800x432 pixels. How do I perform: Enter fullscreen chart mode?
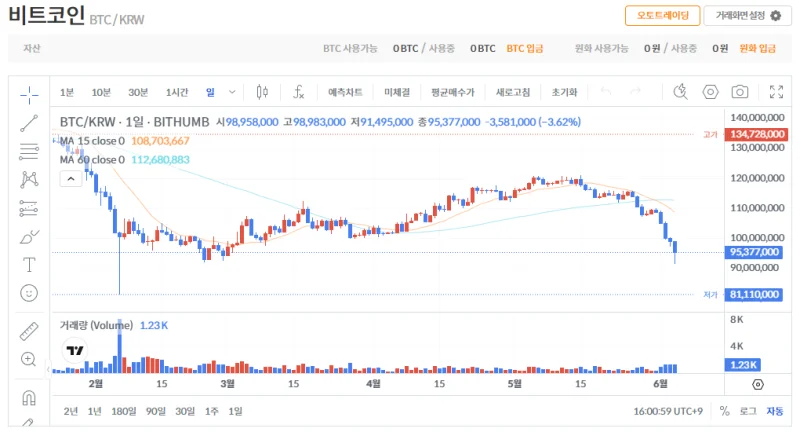tap(777, 92)
